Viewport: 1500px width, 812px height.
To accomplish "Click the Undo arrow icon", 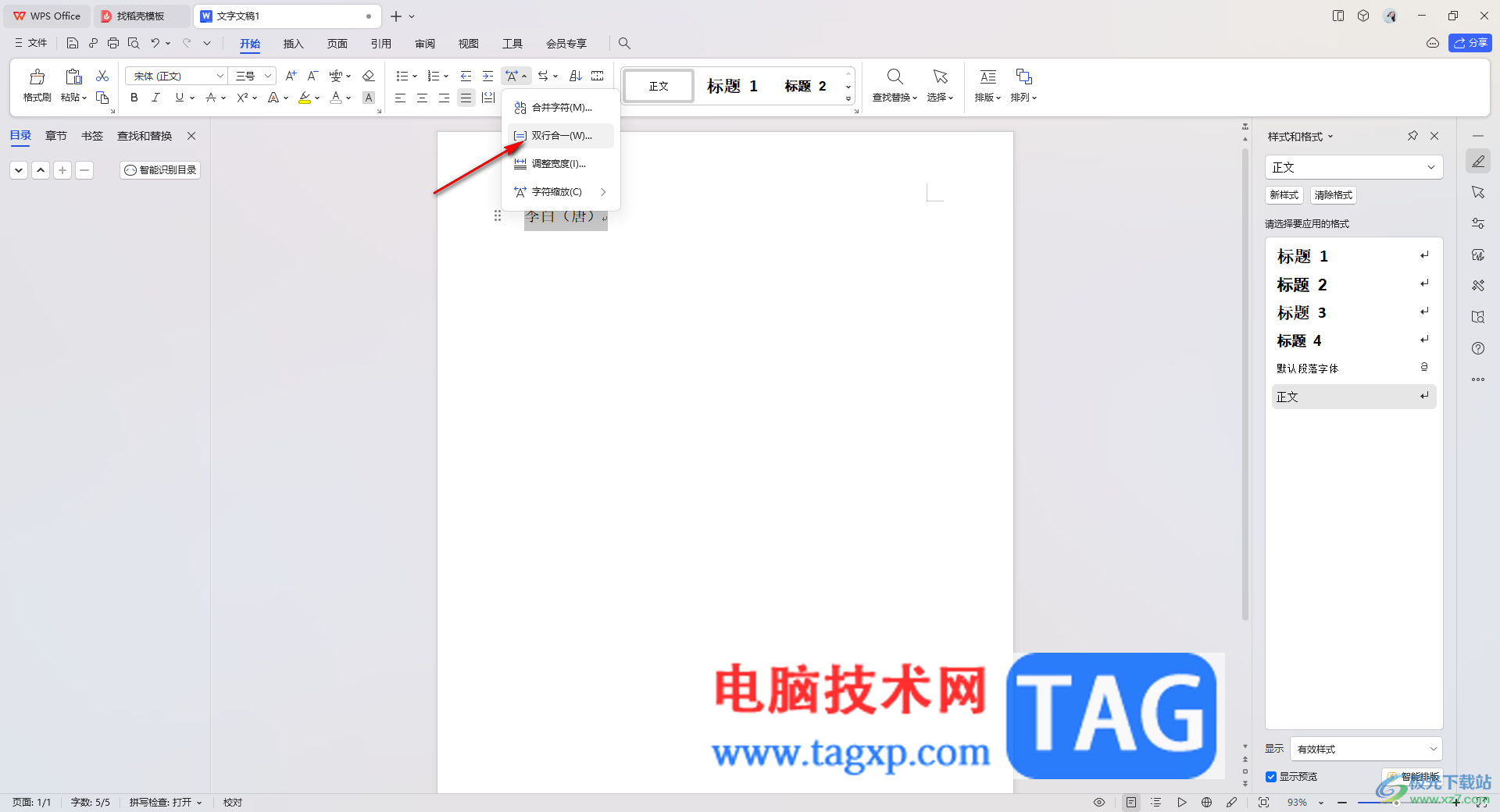I will (x=155, y=43).
